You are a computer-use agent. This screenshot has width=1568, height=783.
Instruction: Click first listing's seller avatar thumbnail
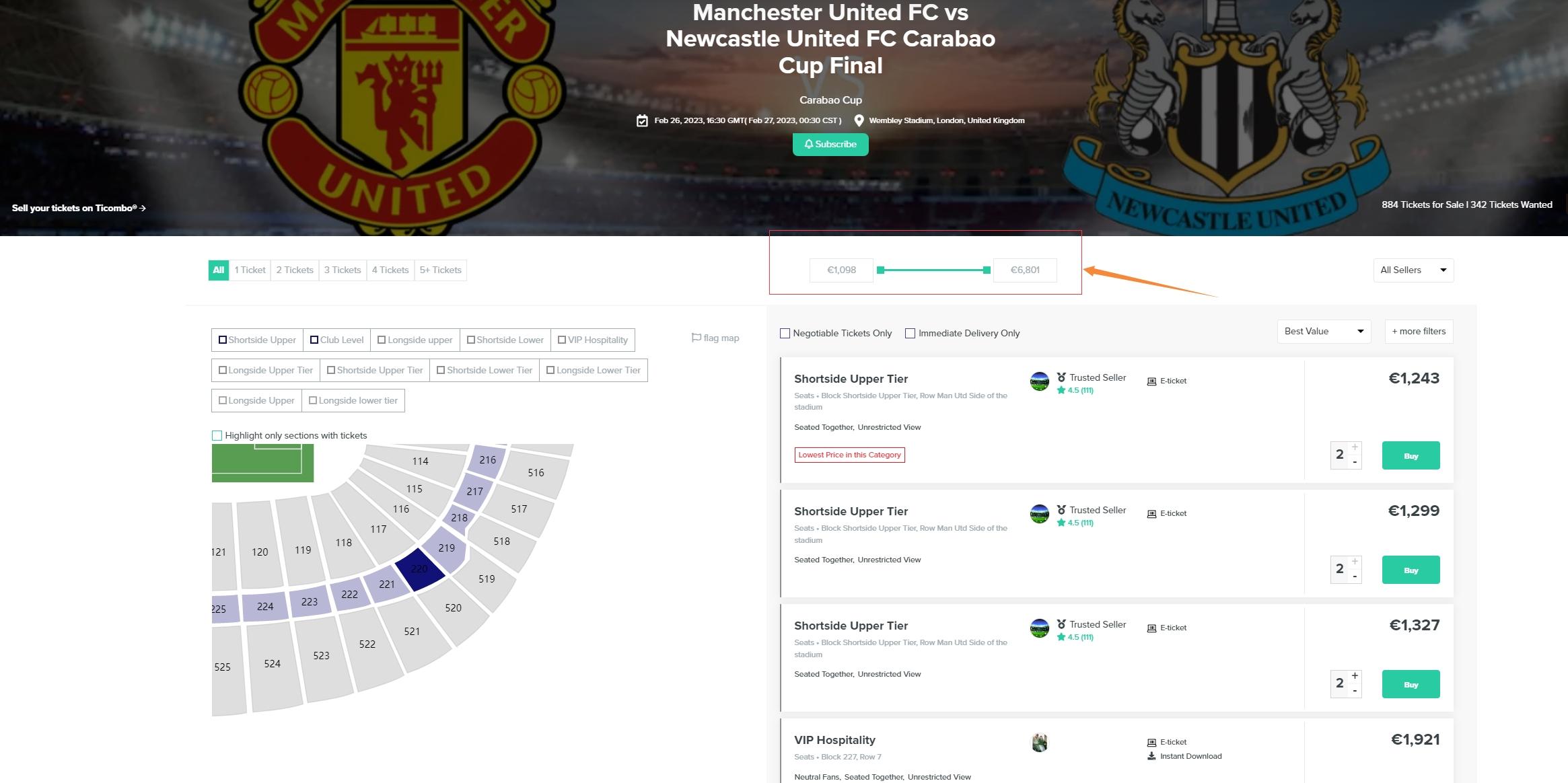1039,381
